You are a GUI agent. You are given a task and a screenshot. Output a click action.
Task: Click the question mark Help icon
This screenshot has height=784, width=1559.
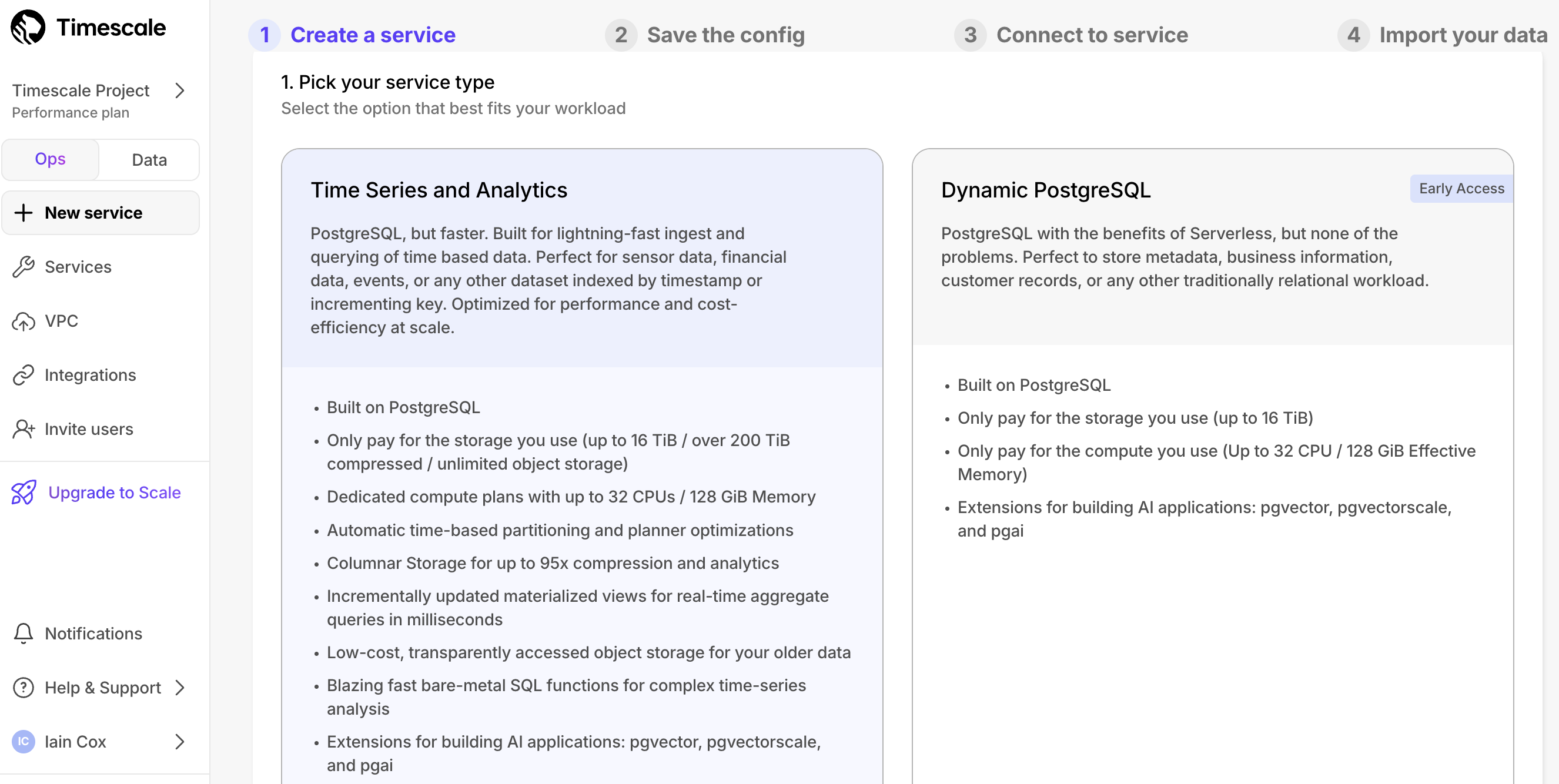(x=24, y=687)
